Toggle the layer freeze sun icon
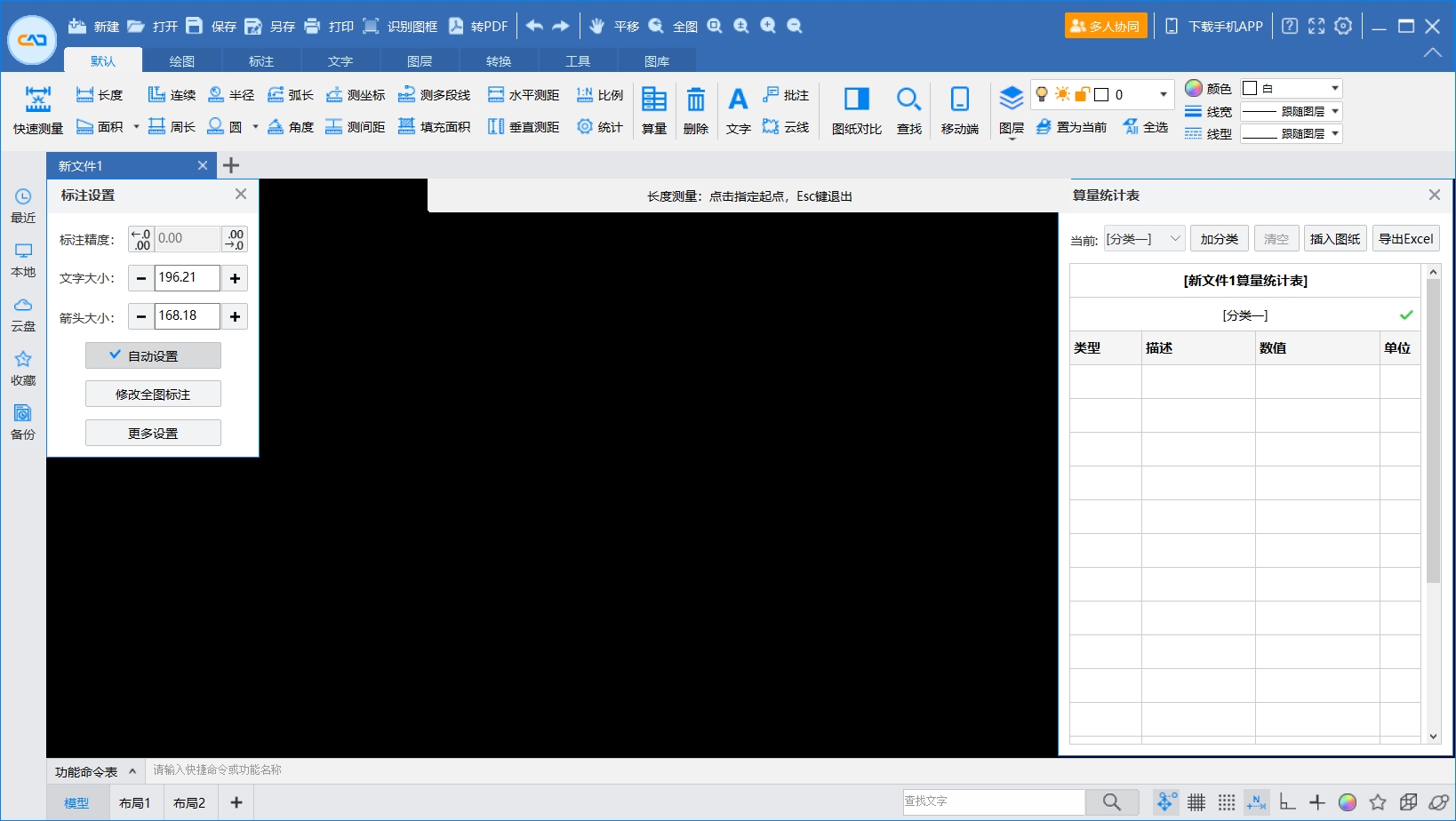1456x821 pixels. 1062,94
